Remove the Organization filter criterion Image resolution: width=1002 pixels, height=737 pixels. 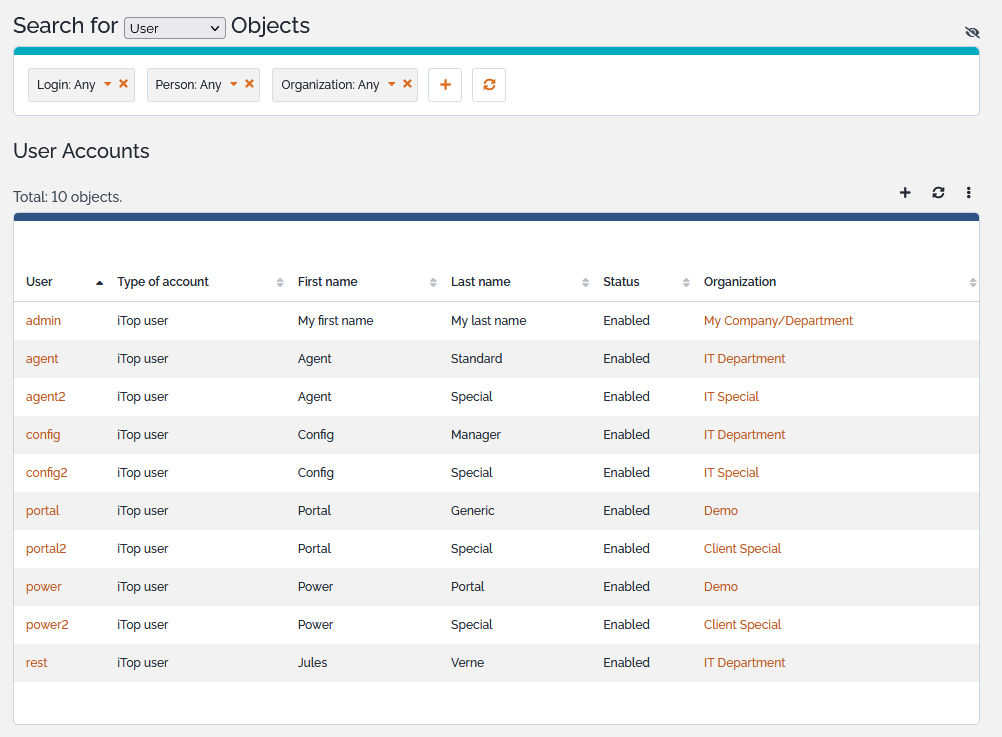point(407,84)
